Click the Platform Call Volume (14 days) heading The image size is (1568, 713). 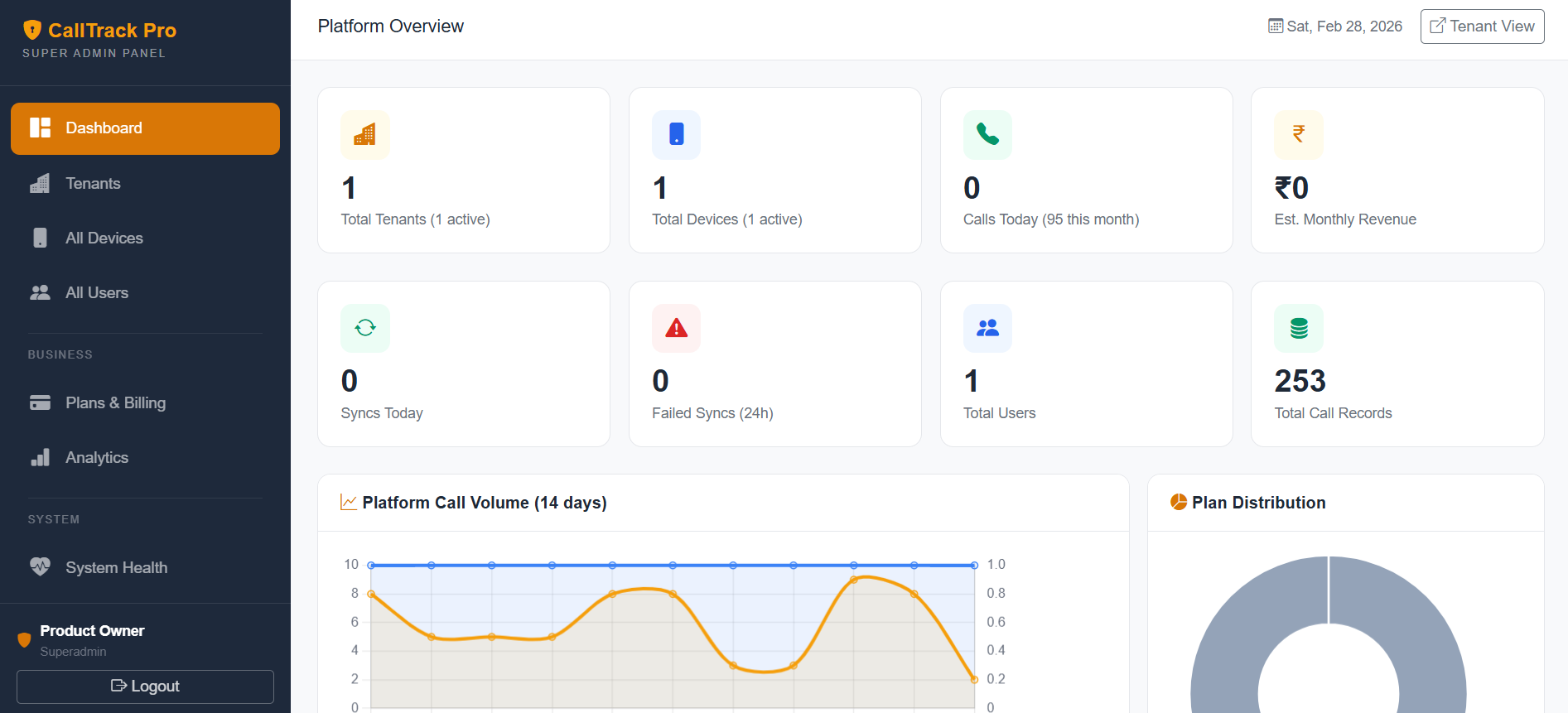(485, 503)
